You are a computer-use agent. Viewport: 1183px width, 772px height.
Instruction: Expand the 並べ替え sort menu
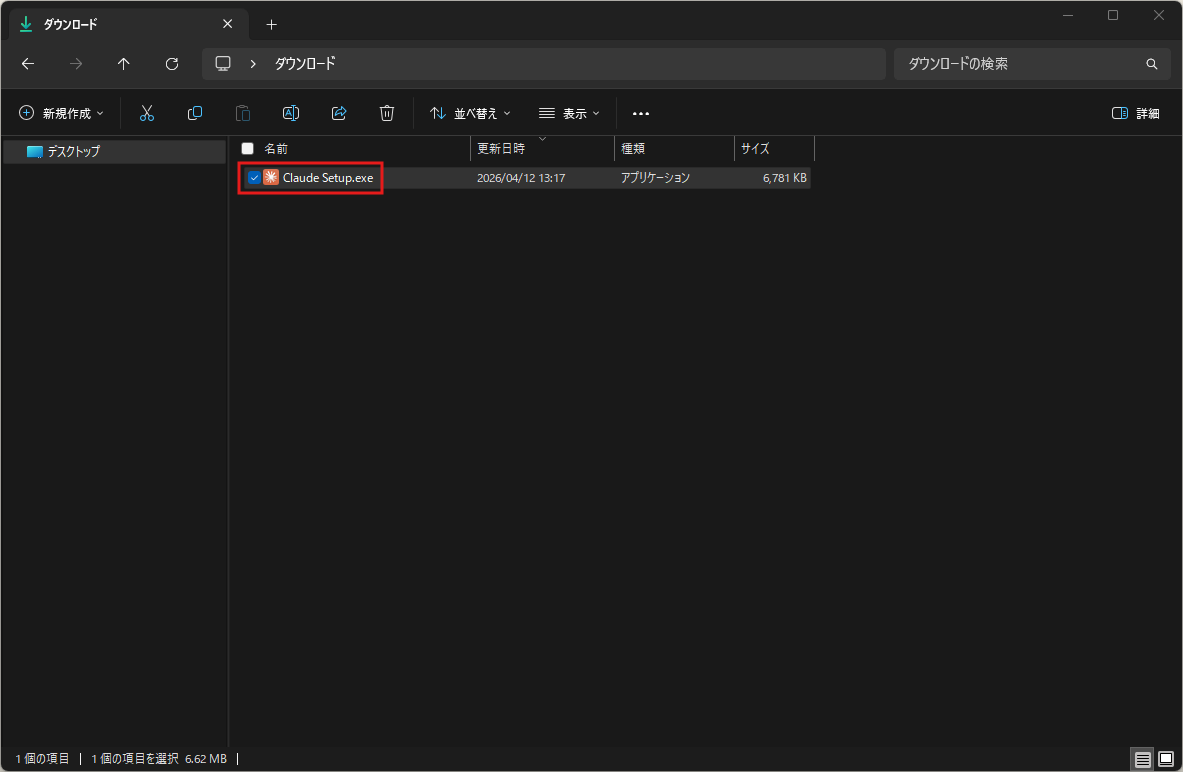click(x=470, y=114)
